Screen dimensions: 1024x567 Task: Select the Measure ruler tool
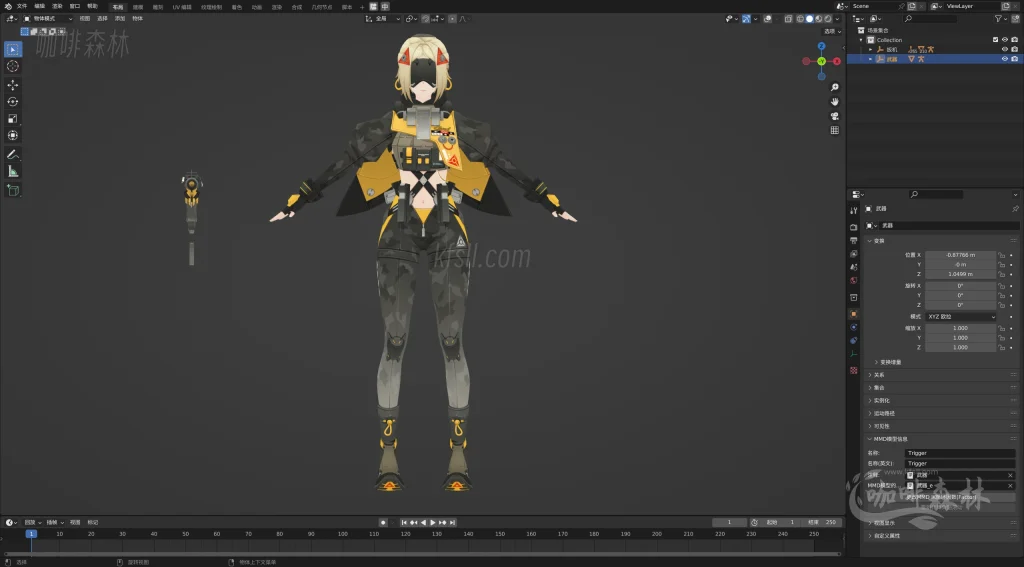click(x=12, y=171)
